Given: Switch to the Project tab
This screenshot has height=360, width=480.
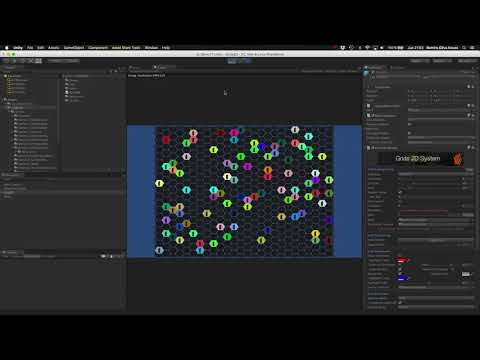Looking at the screenshot, I should point(10,67).
